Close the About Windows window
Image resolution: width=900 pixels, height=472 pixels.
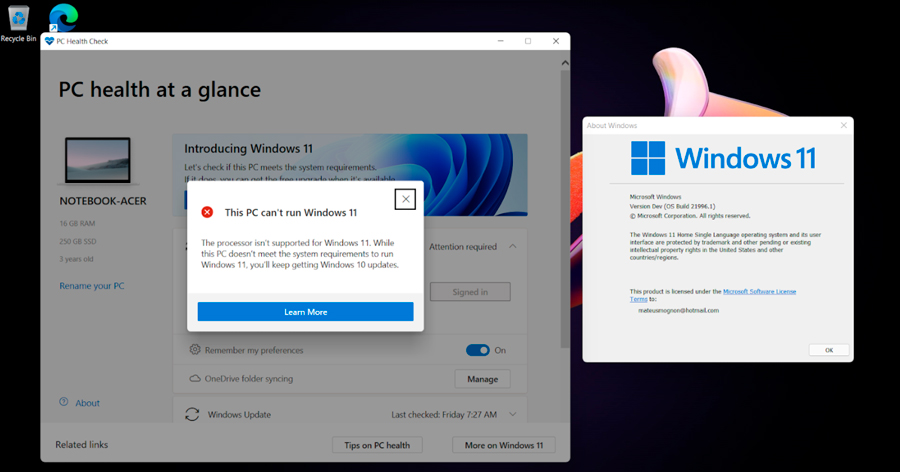click(x=844, y=125)
